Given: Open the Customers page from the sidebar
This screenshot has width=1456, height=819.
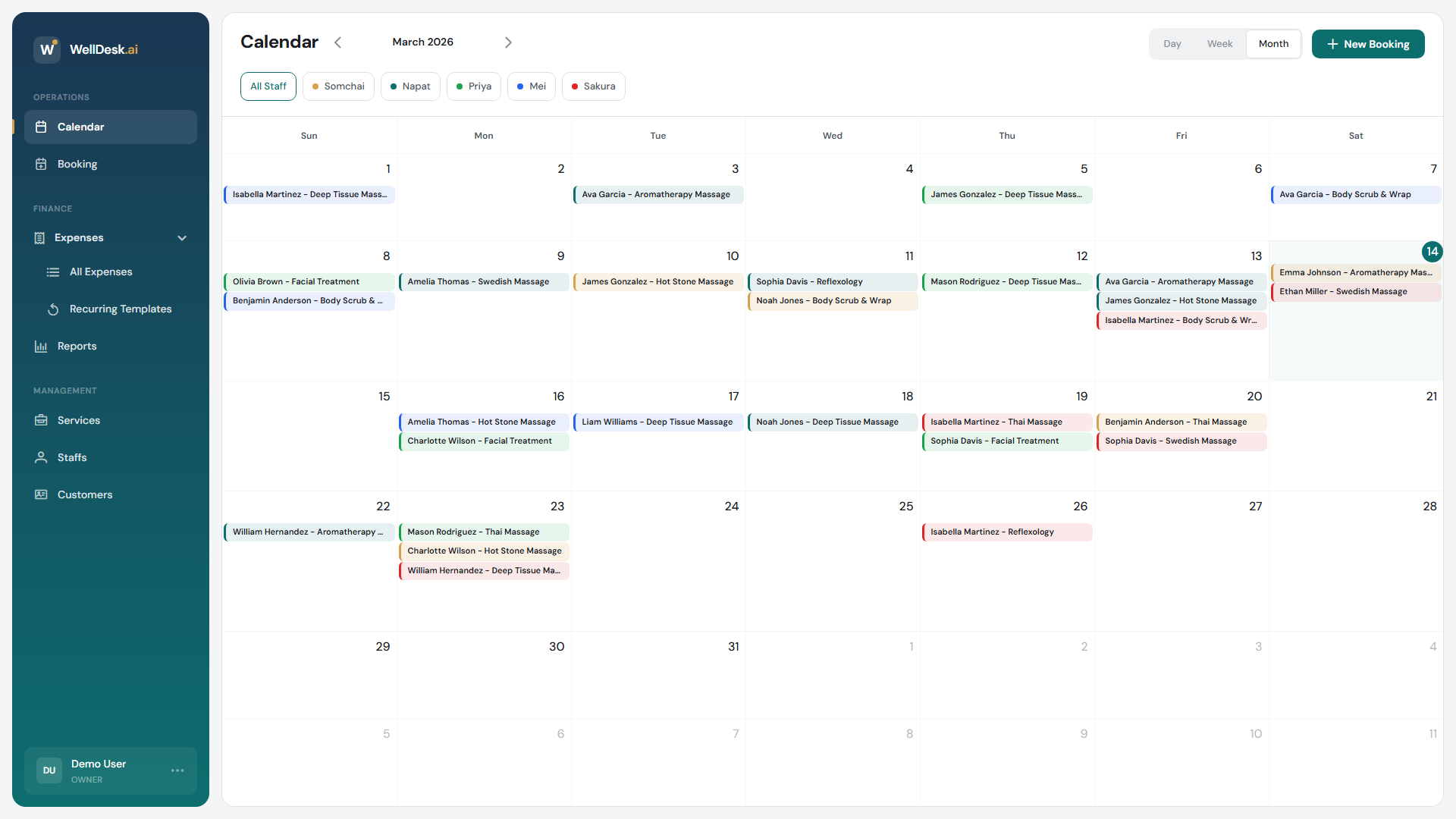Looking at the screenshot, I should (x=86, y=494).
